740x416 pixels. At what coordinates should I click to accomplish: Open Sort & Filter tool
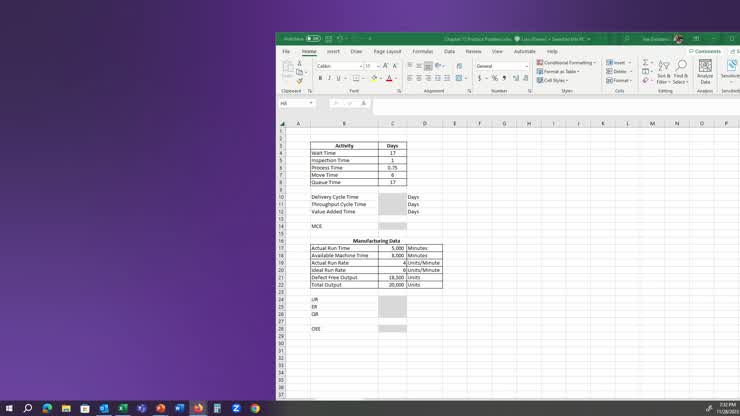click(x=664, y=70)
